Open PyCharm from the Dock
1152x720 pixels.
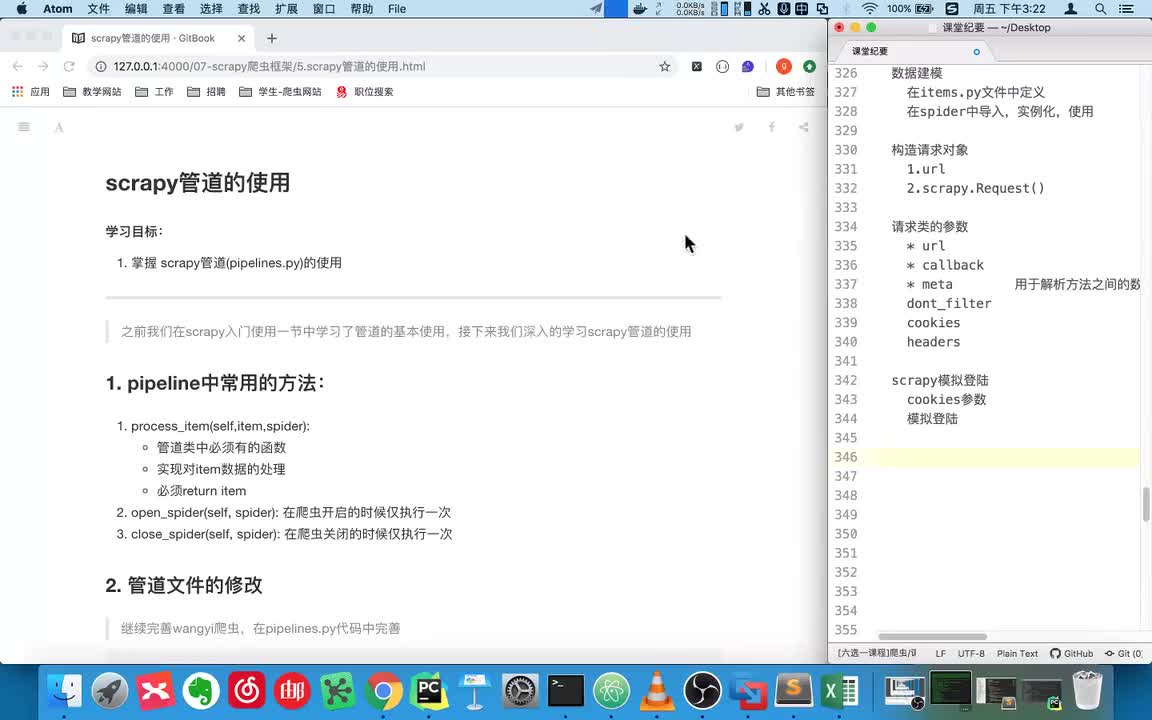coord(428,691)
